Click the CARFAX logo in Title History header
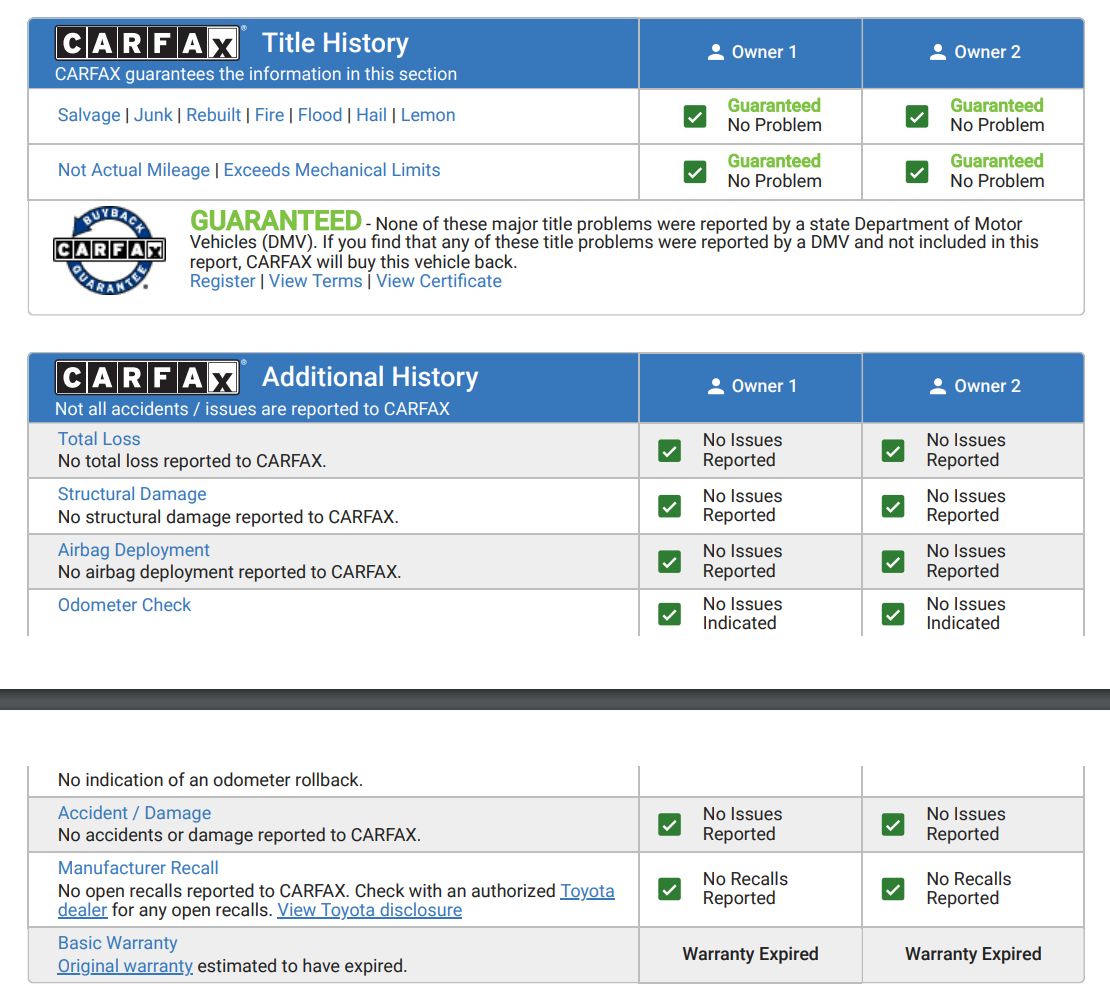 tap(147, 44)
